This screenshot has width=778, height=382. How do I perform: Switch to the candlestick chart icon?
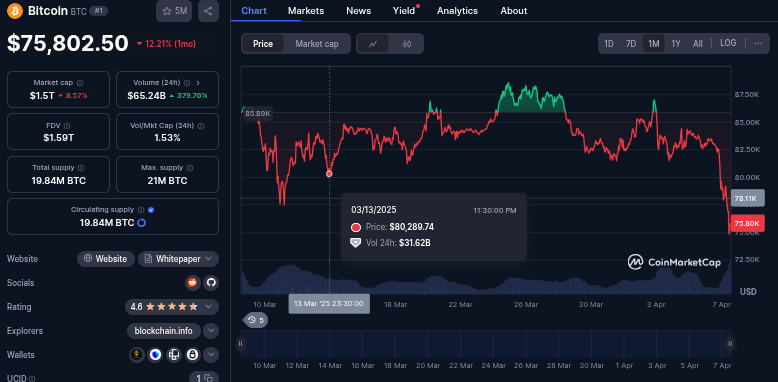(x=407, y=44)
